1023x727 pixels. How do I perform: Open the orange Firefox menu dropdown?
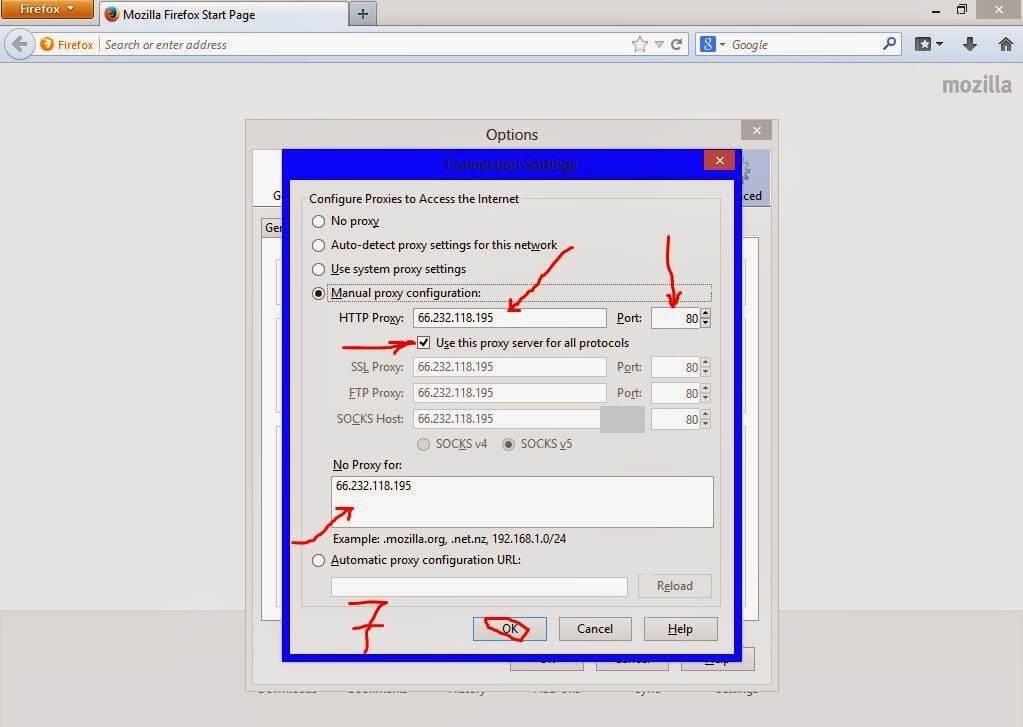click(x=47, y=10)
